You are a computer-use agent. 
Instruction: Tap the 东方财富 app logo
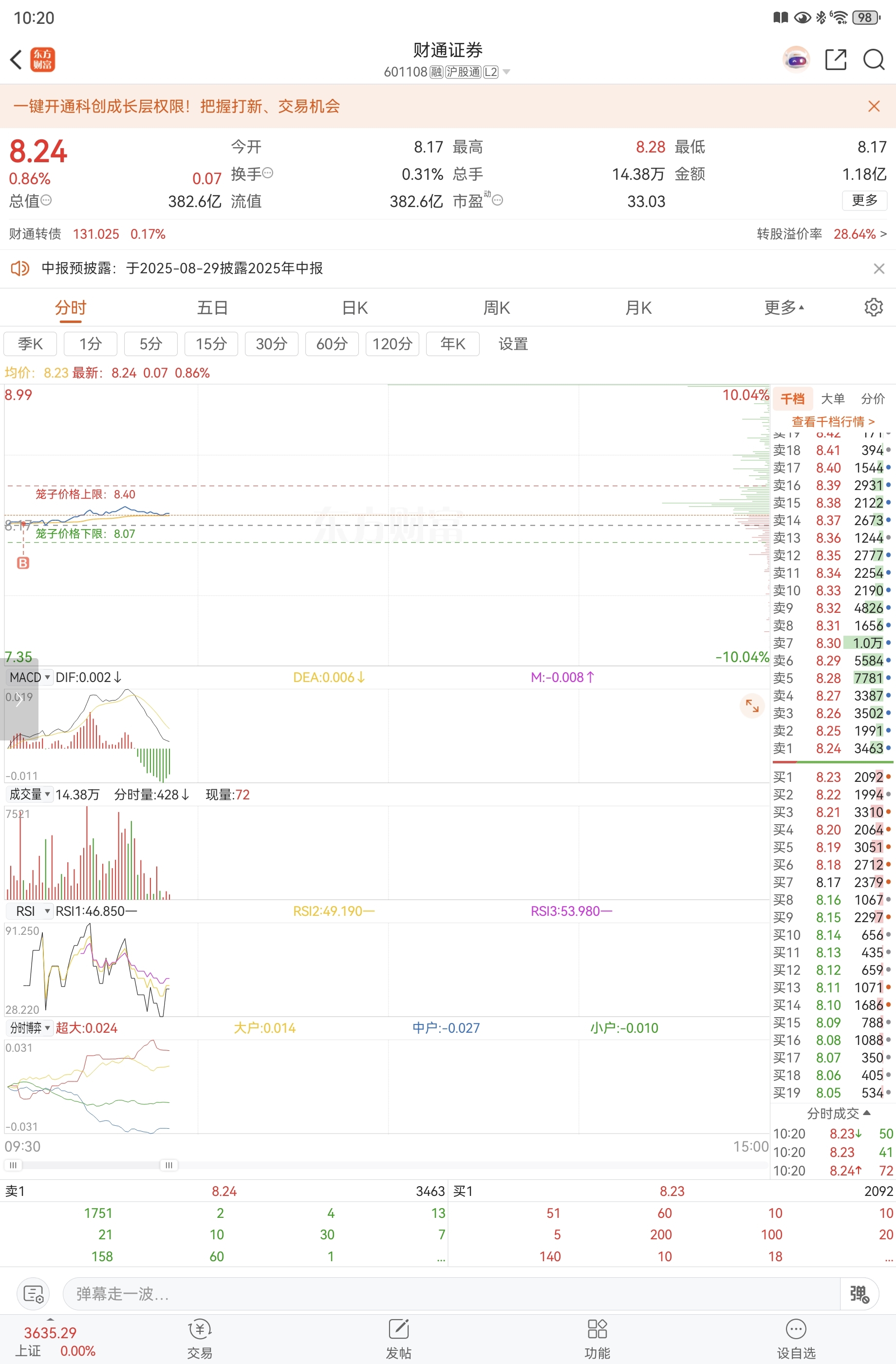pyautogui.click(x=42, y=59)
